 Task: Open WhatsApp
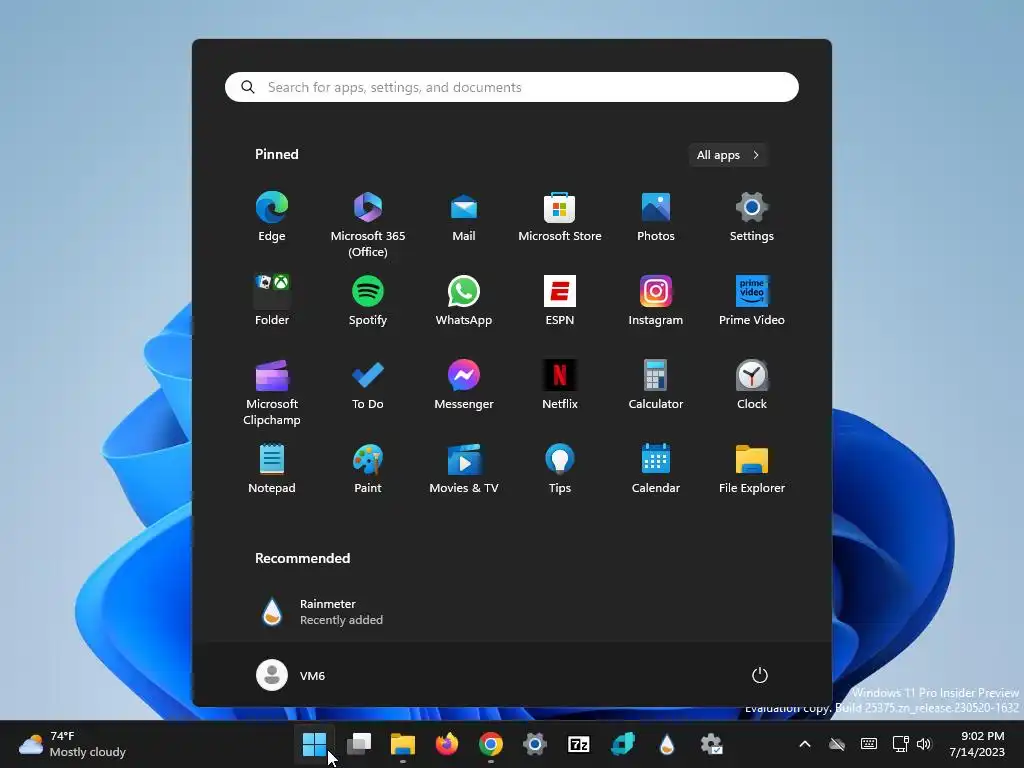[x=464, y=301]
